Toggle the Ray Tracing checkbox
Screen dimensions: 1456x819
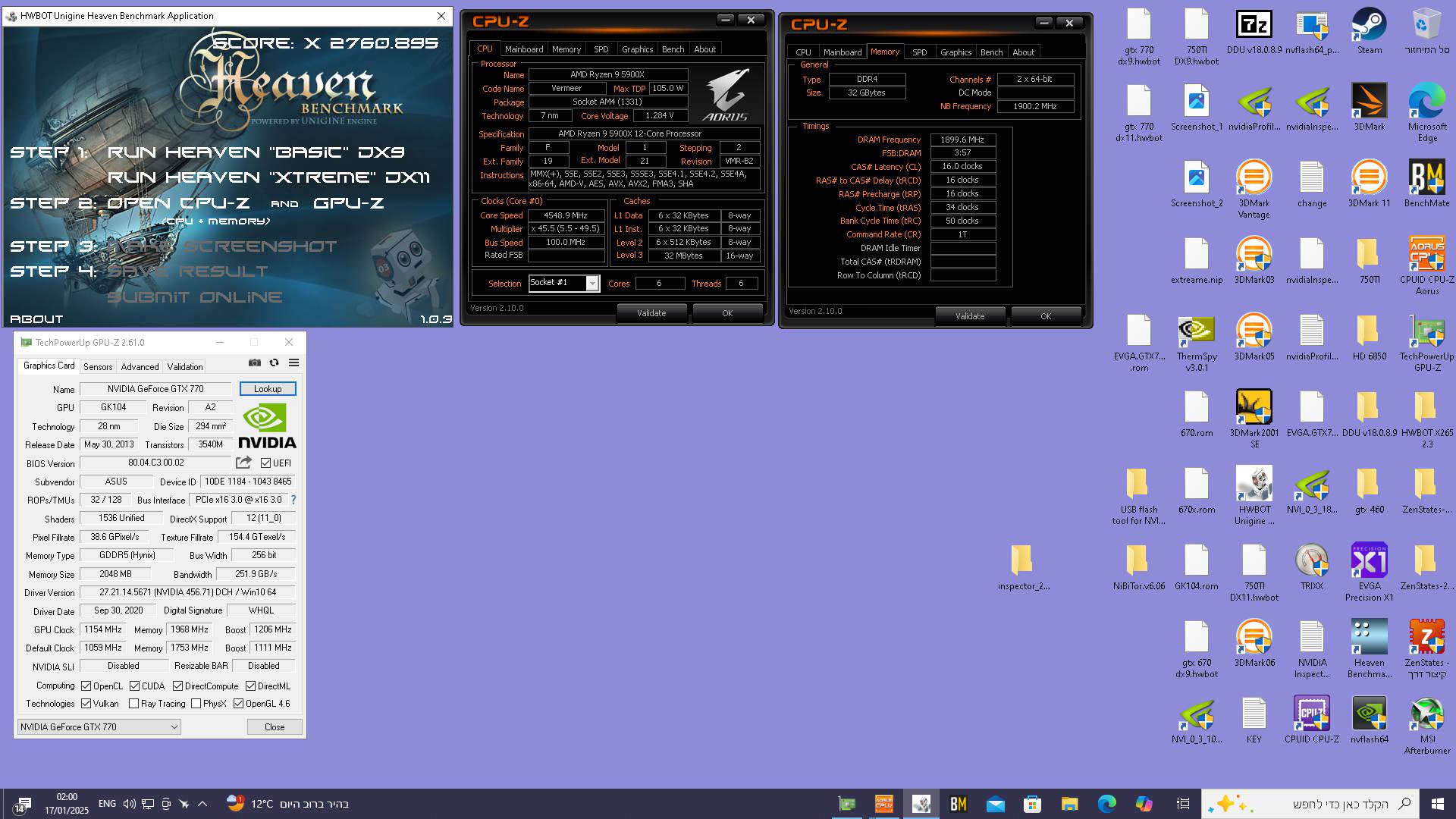click(133, 704)
